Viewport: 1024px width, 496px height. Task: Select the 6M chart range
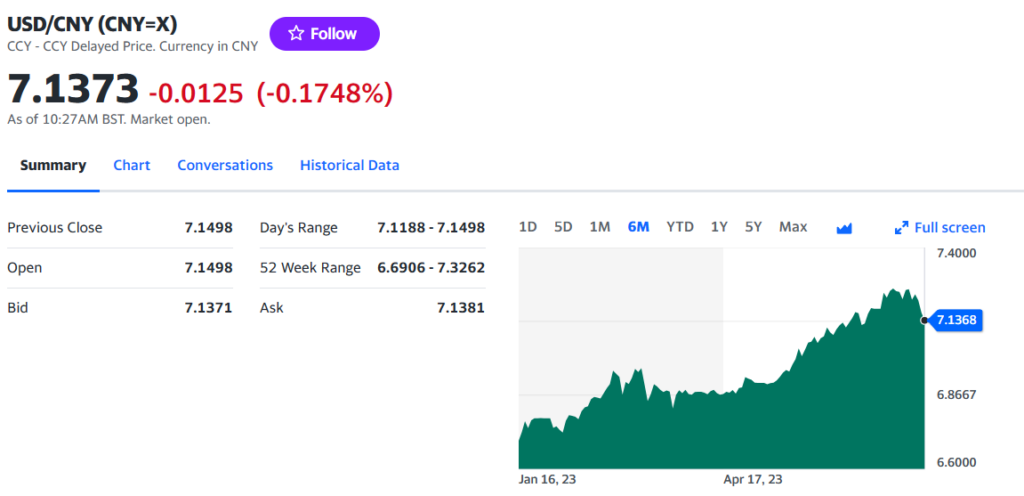[x=638, y=227]
